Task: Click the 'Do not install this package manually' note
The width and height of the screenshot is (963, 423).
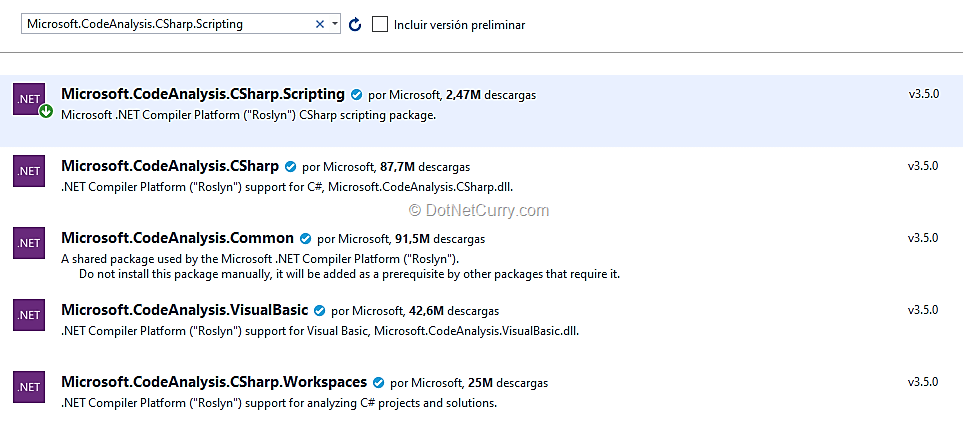Action: (349, 274)
